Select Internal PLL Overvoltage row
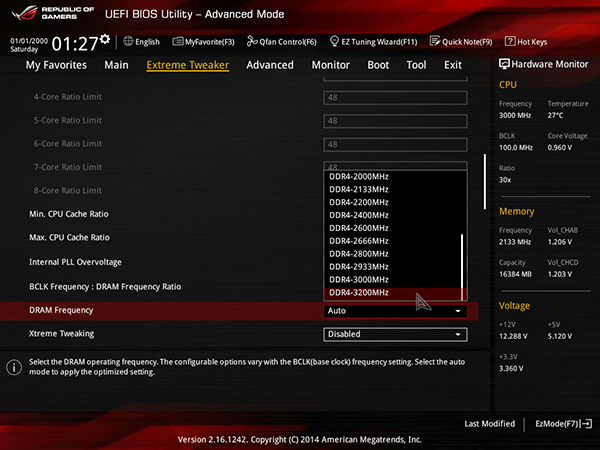The height and width of the screenshot is (450, 600). coord(75,262)
